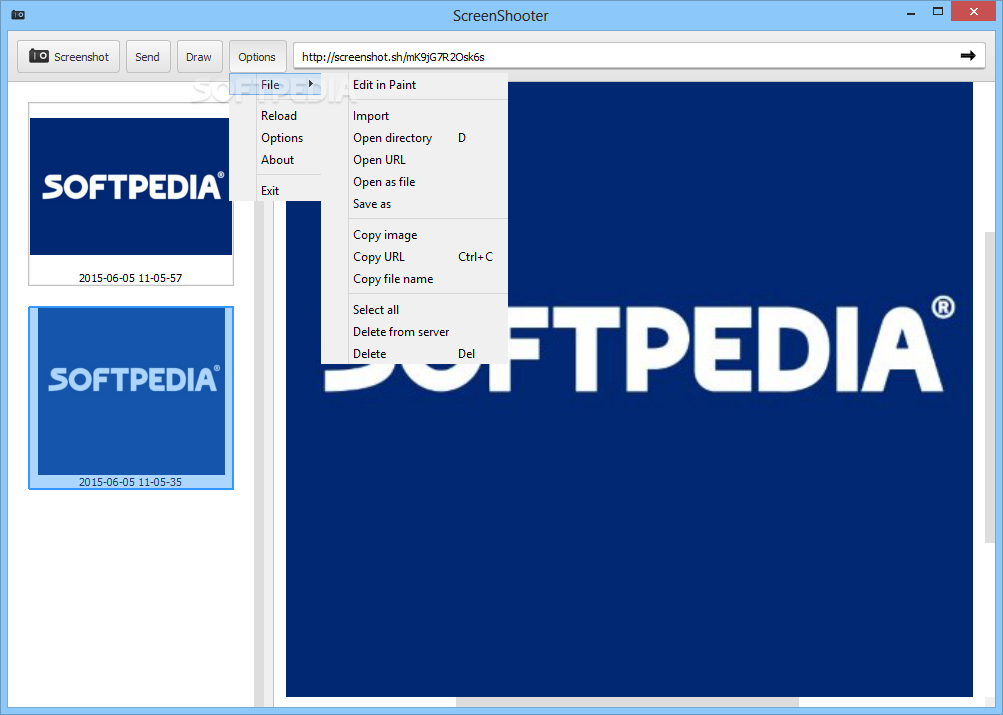Select Edit in Paint

click(415, 84)
